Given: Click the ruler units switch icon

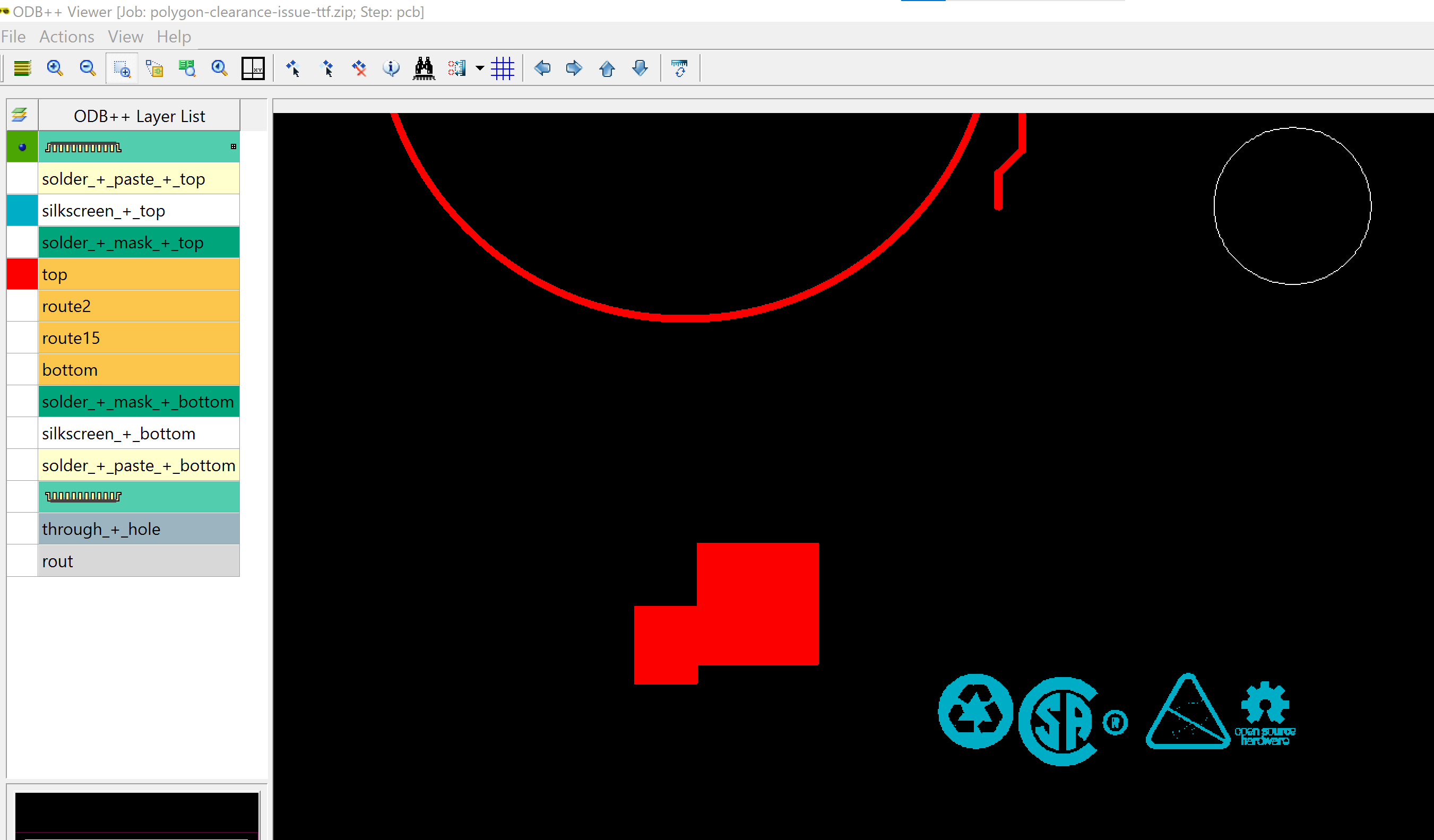Looking at the screenshot, I should (x=679, y=68).
